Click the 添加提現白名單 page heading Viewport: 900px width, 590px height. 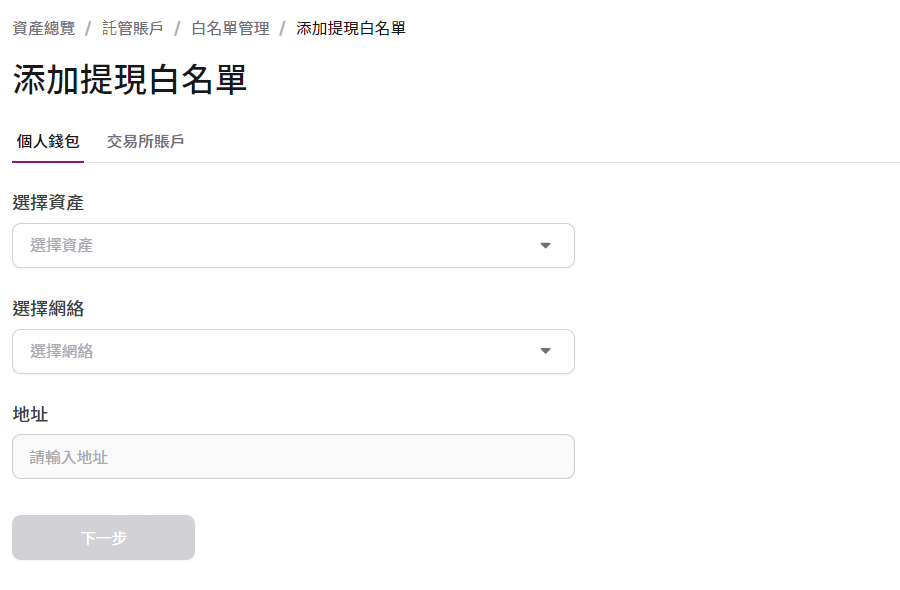(130, 80)
